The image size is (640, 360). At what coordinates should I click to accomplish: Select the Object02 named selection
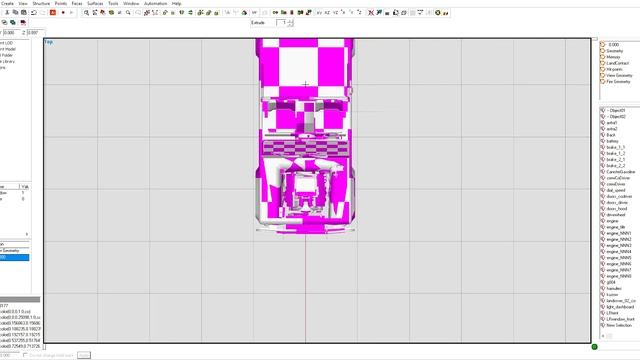pyautogui.click(x=616, y=116)
